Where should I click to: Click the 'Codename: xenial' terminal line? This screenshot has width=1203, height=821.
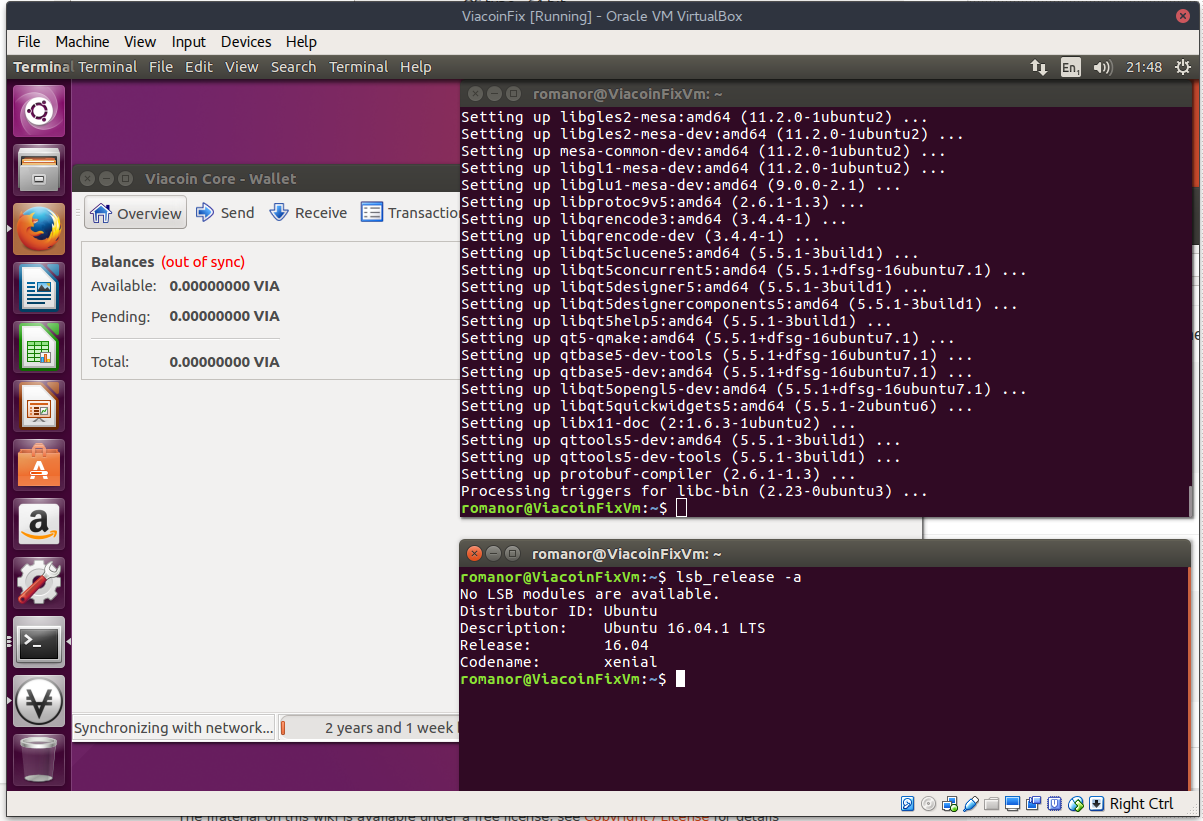pos(559,662)
